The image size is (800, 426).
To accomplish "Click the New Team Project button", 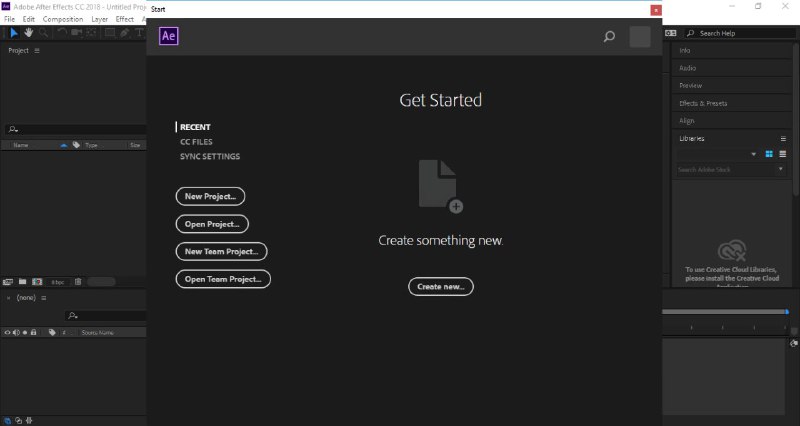I will pyautogui.click(x=221, y=252).
